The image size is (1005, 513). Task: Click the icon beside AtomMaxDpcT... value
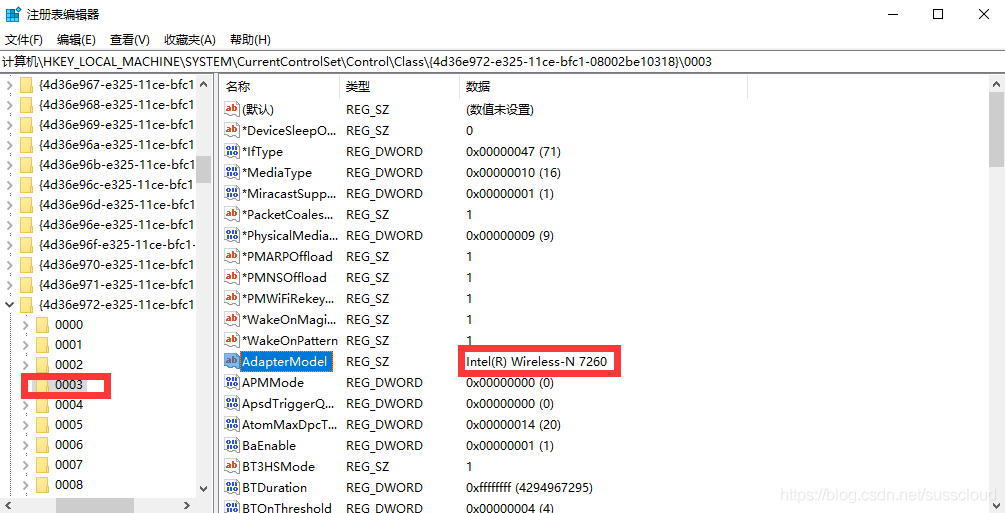(x=231, y=424)
